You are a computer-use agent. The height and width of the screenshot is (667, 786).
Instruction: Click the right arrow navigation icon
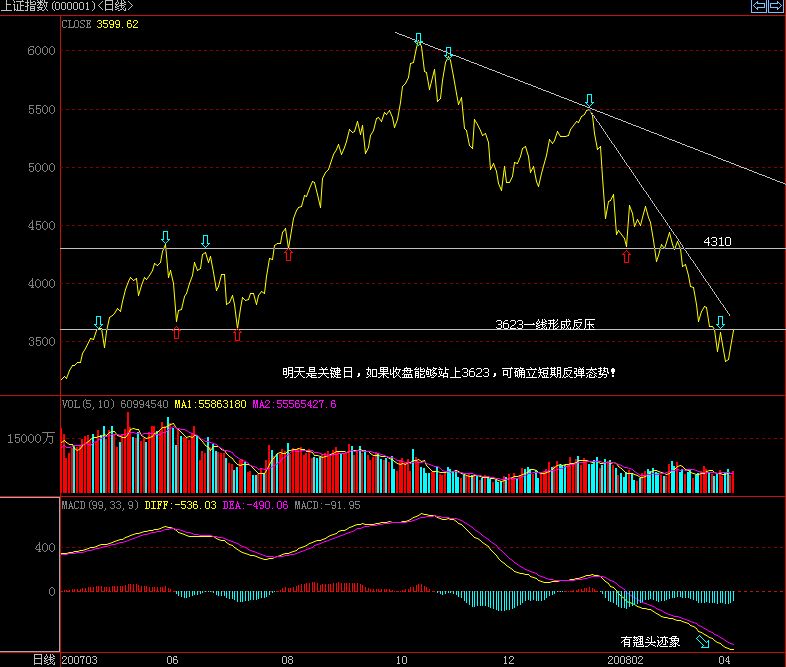click(775, 6)
